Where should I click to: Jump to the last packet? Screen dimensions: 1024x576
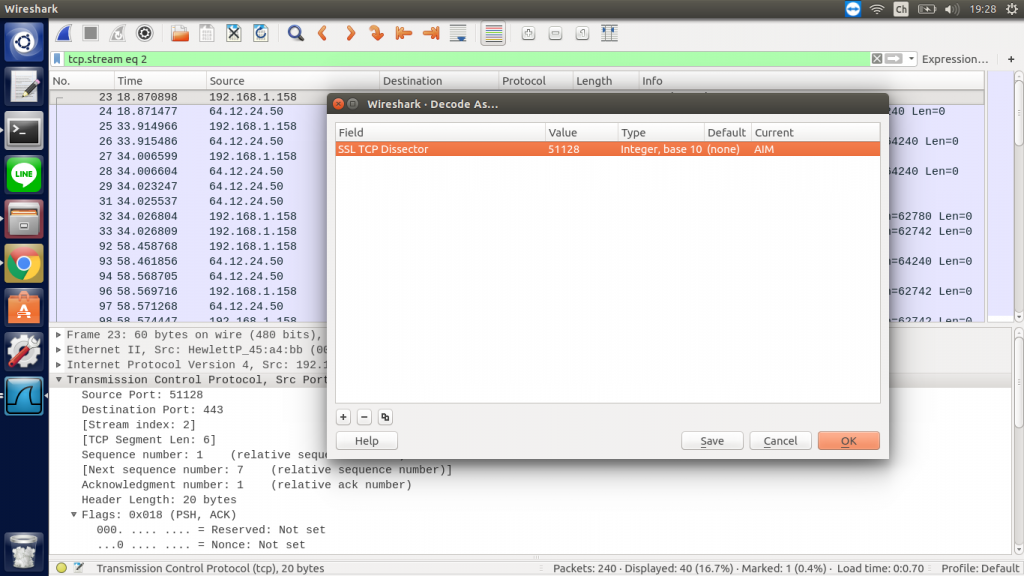click(x=431, y=33)
